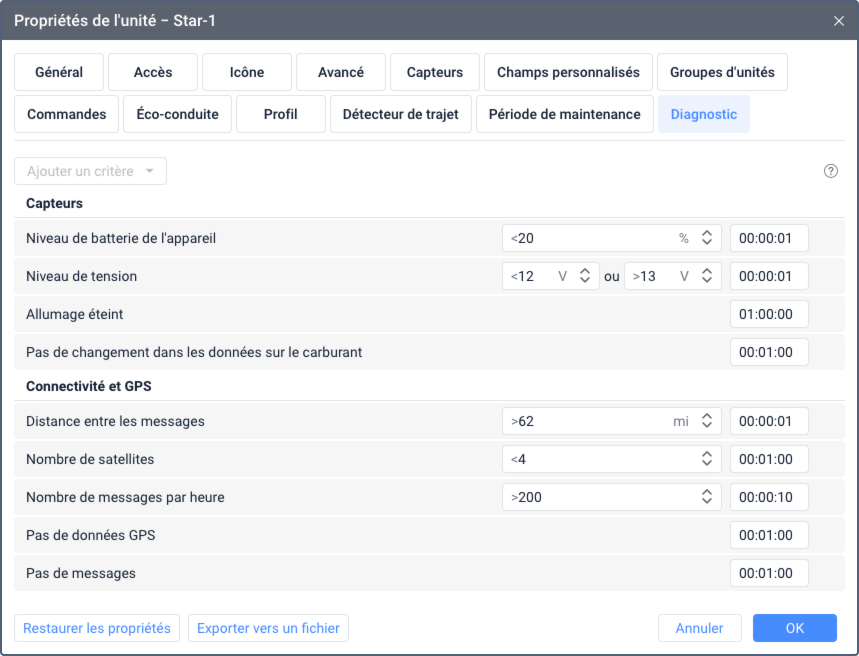Click the battery level value field
This screenshot has height=656, width=859.
click(590, 238)
